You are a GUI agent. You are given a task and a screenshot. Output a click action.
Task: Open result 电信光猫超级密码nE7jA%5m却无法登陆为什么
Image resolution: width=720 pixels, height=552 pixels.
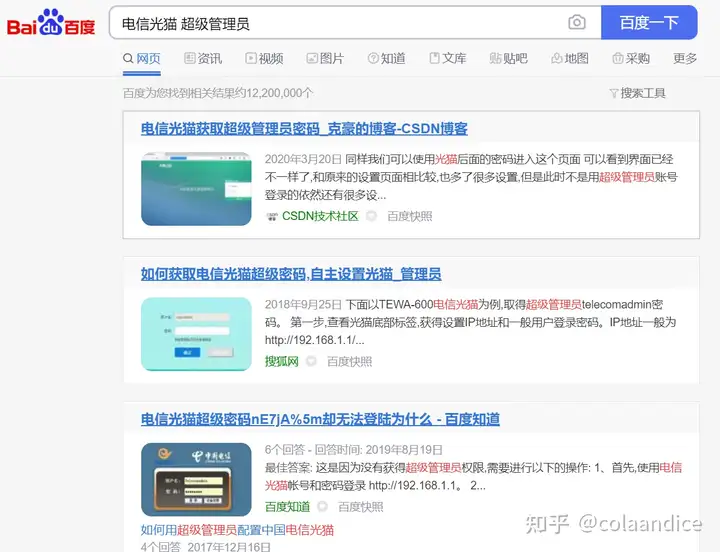(x=320, y=419)
